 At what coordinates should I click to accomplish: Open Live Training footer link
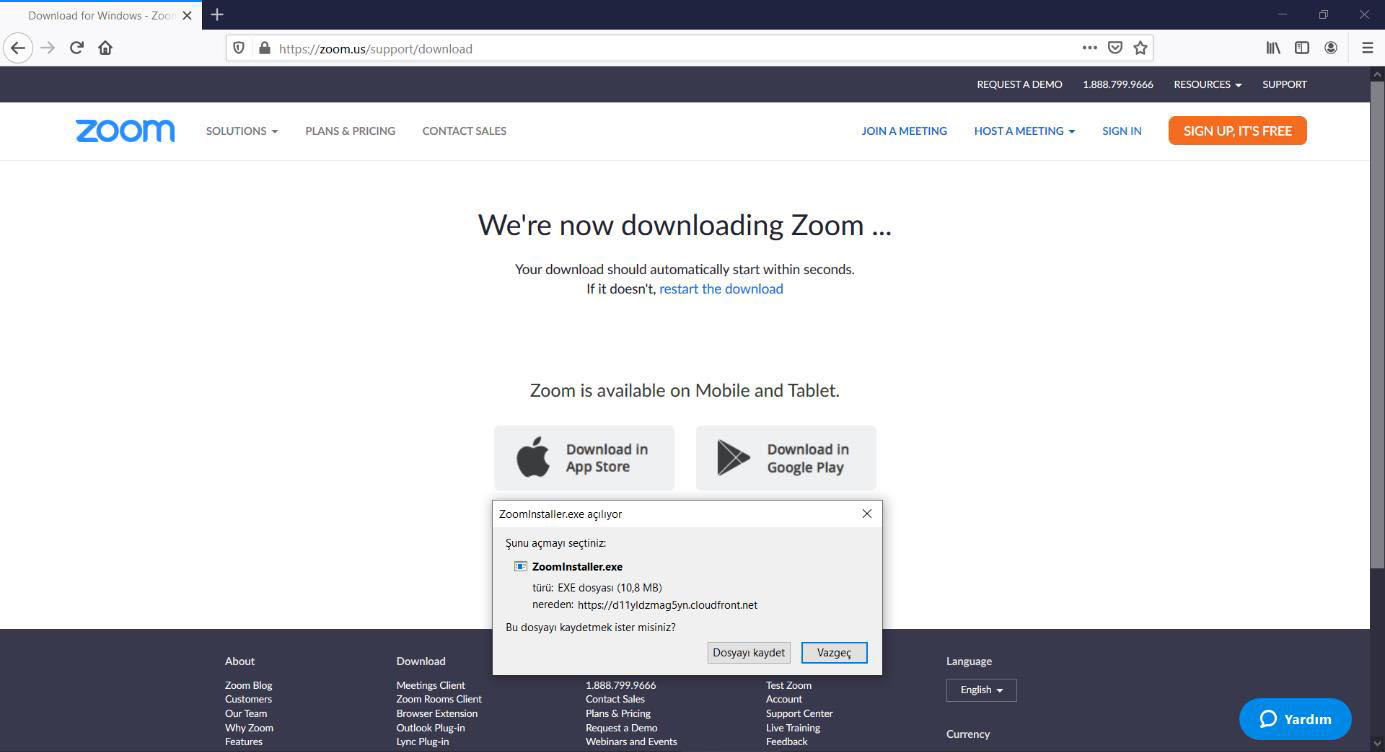pos(793,727)
